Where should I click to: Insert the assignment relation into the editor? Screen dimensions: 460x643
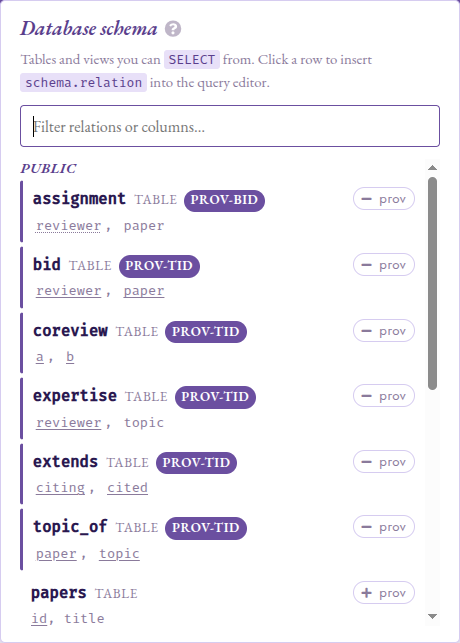(x=79, y=199)
